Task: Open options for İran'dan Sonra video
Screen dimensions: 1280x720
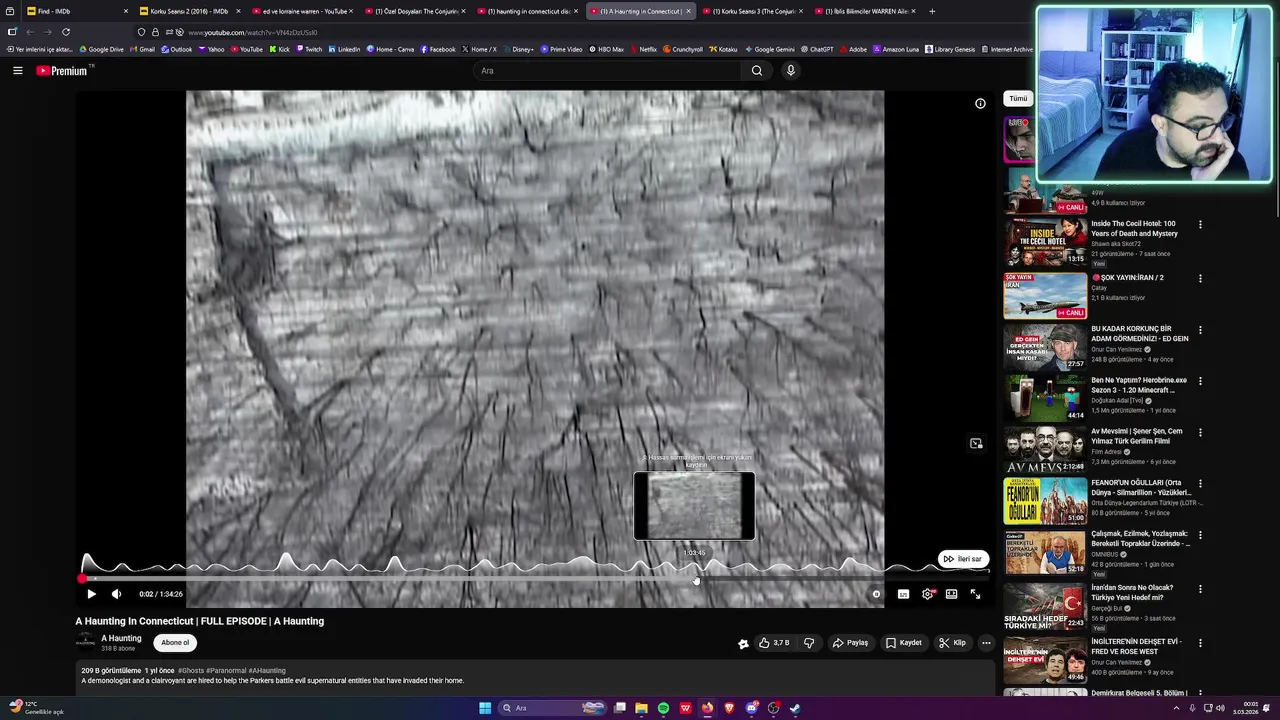Action: [1200, 588]
